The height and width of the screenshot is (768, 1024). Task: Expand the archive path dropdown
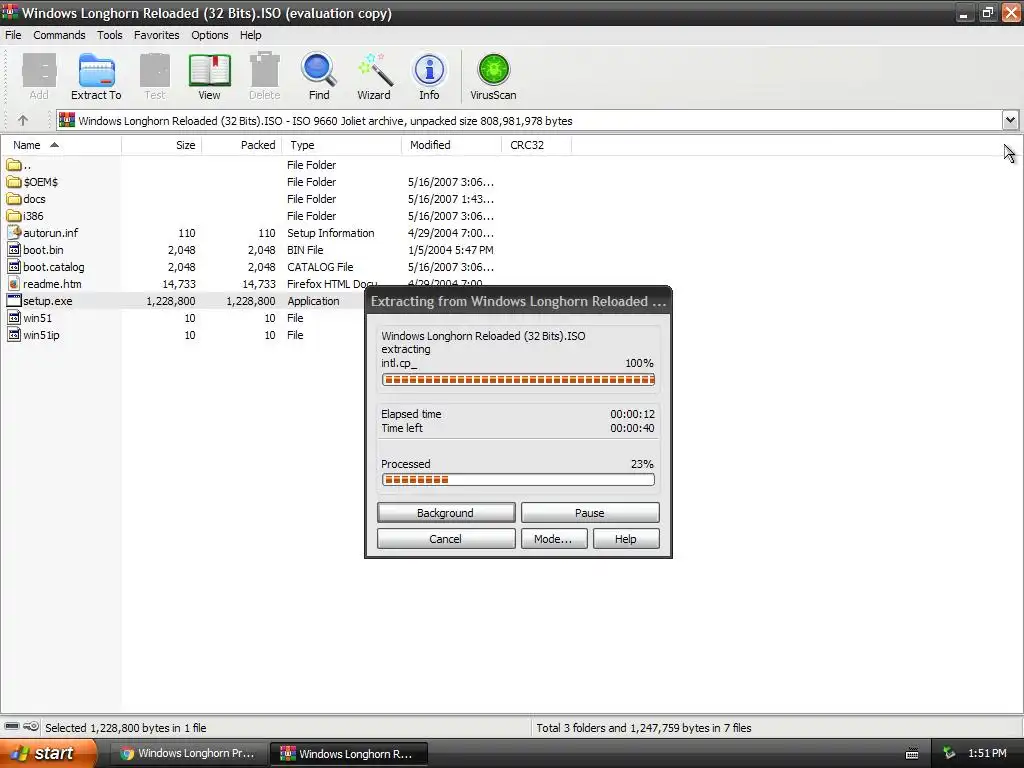[x=1010, y=120]
